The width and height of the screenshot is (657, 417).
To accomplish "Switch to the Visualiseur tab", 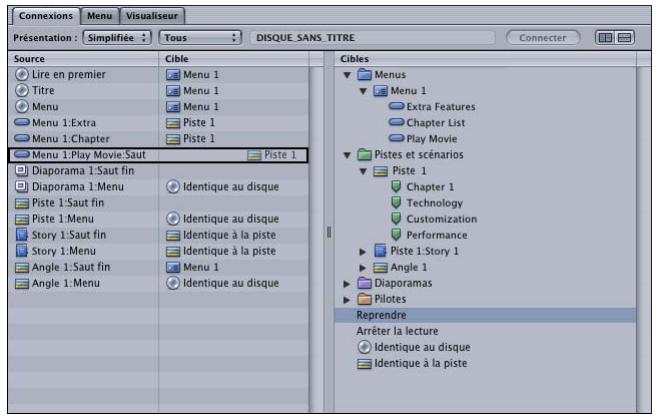I will click(152, 16).
